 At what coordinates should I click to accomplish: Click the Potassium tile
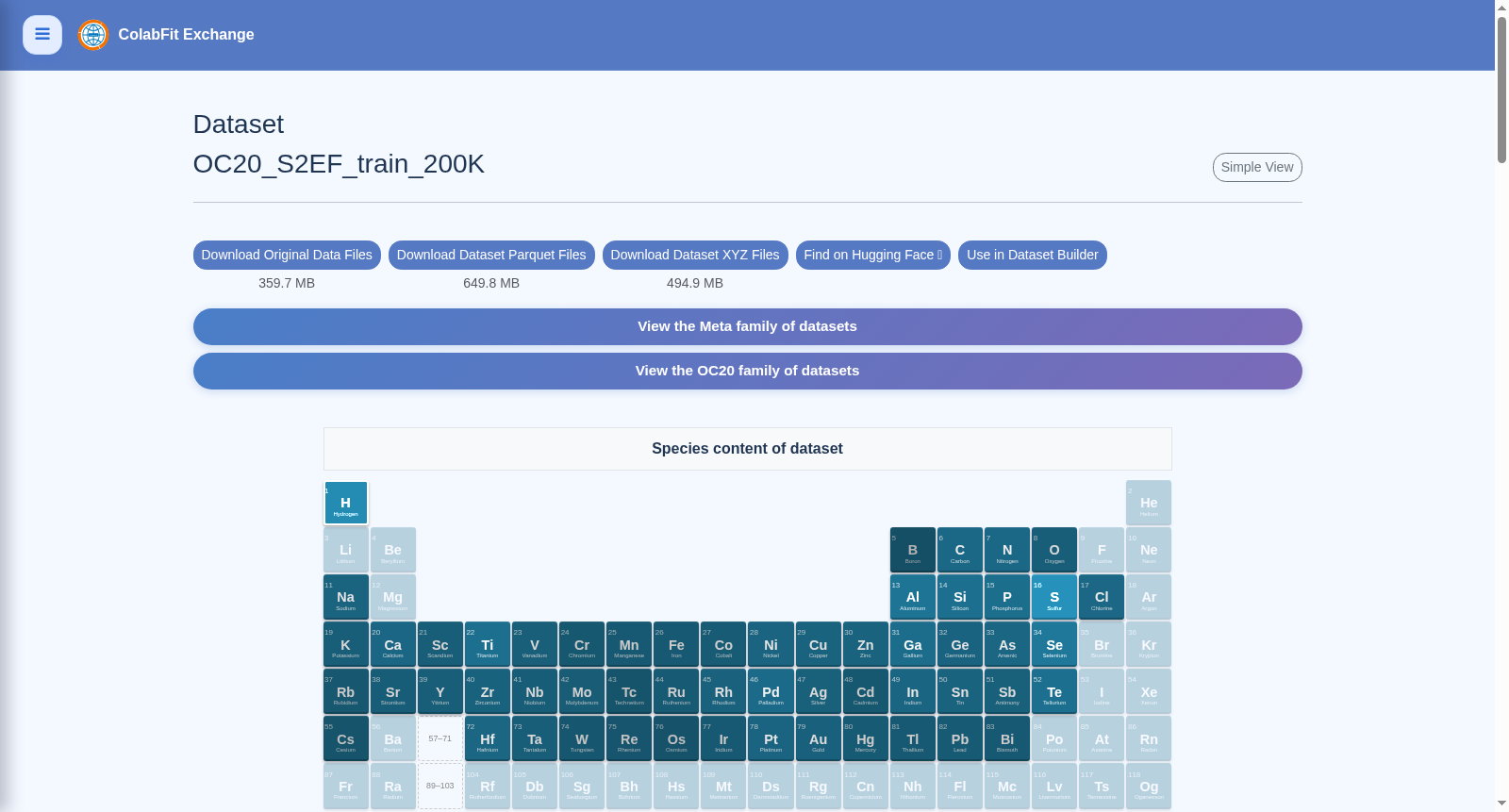(x=346, y=644)
